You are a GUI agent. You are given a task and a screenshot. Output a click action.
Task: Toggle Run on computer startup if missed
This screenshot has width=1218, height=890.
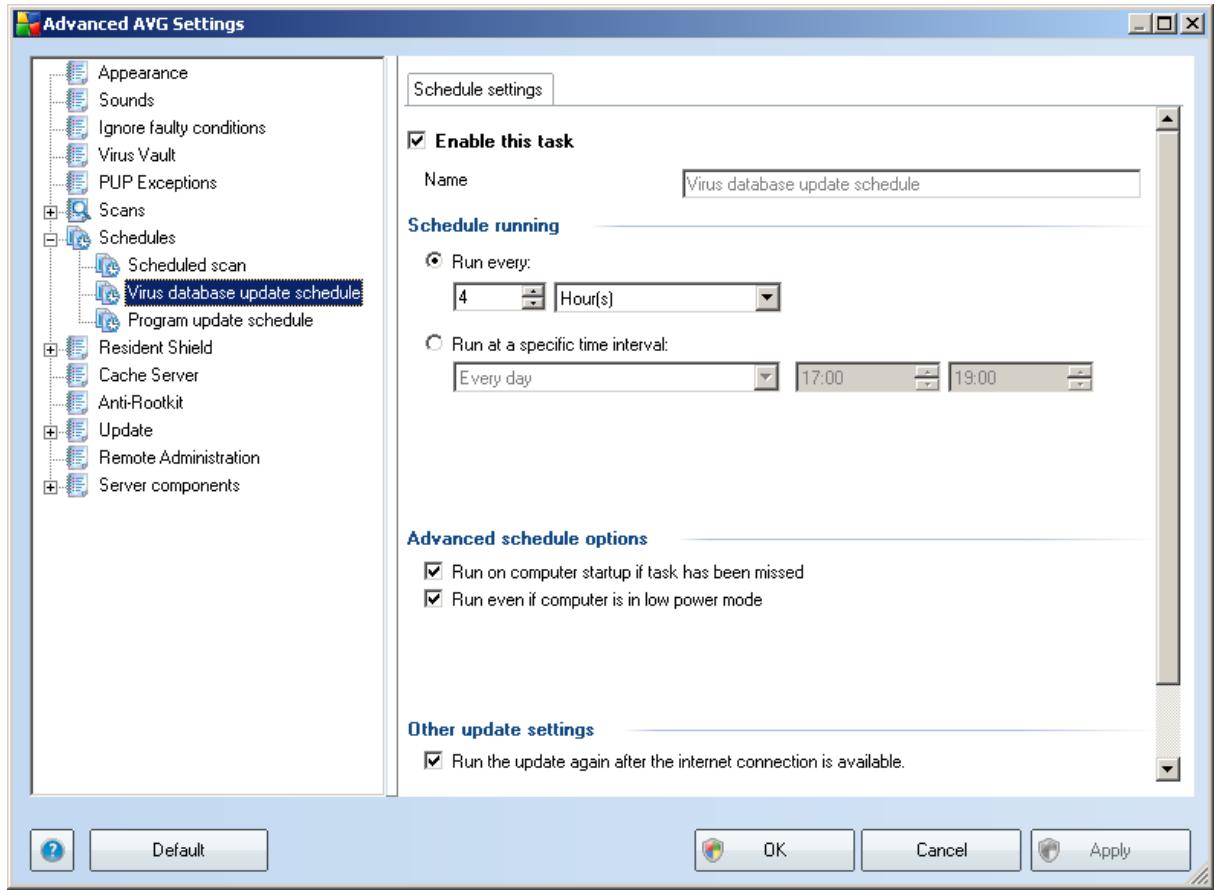[433, 573]
